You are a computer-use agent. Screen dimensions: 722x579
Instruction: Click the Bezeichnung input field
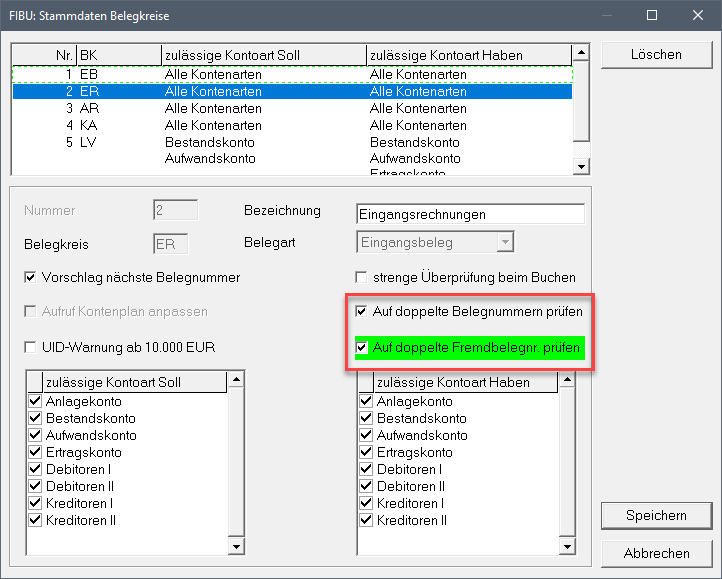pos(469,214)
